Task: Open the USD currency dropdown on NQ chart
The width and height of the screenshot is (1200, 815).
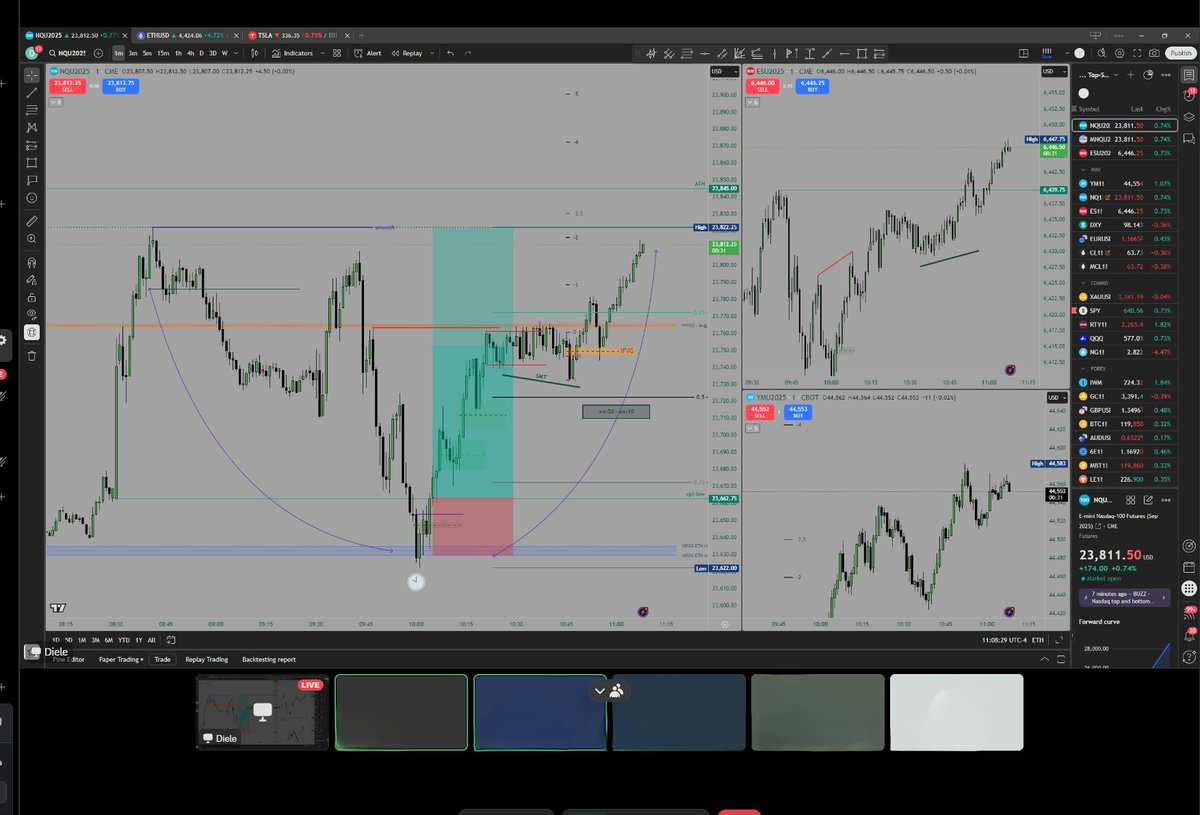Action: point(723,71)
